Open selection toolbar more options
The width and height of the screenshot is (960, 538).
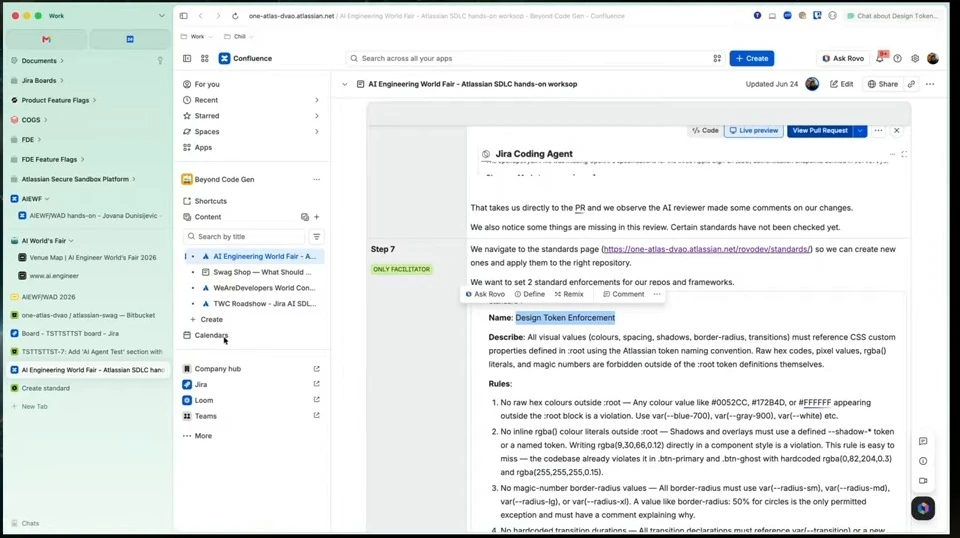657,294
